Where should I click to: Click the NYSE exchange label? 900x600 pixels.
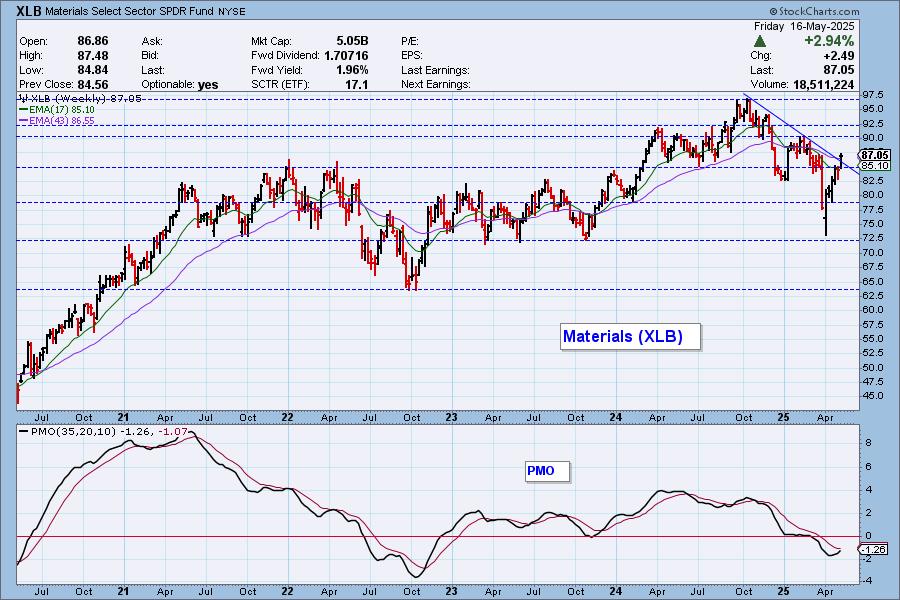click(x=232, y=12)
